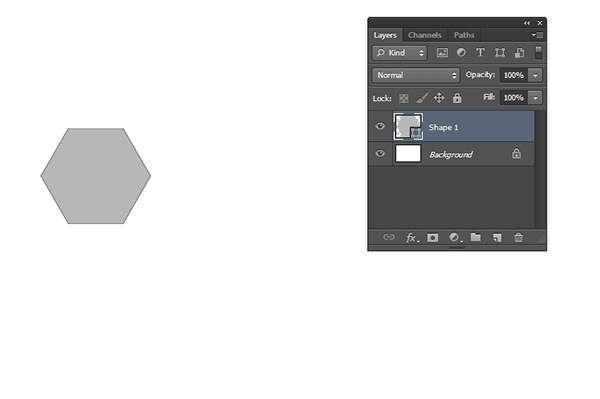Image resolution: width=600 pixels, height=399 pixels.
Task: Open the Normal blend mode dropdown
Action: (416, 75)
